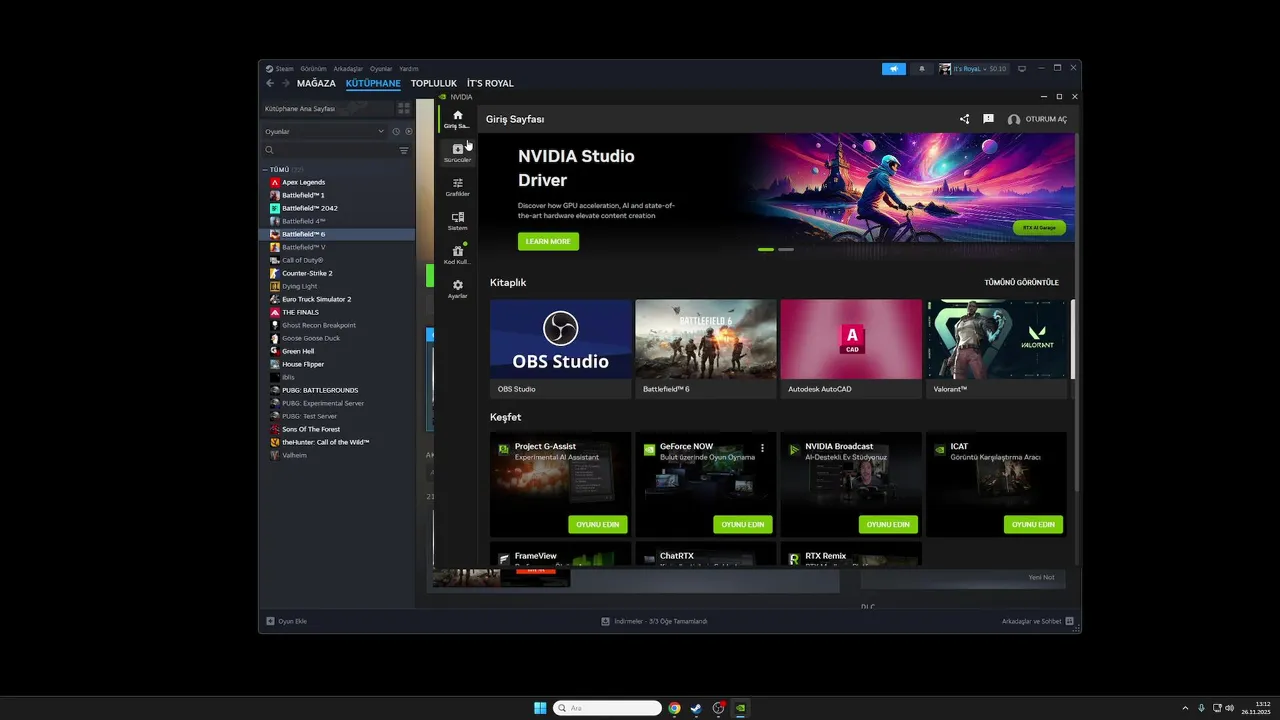Go to the TOPLULUK tab in Steam
This screenshot has height=720, width=1280.
434,84
